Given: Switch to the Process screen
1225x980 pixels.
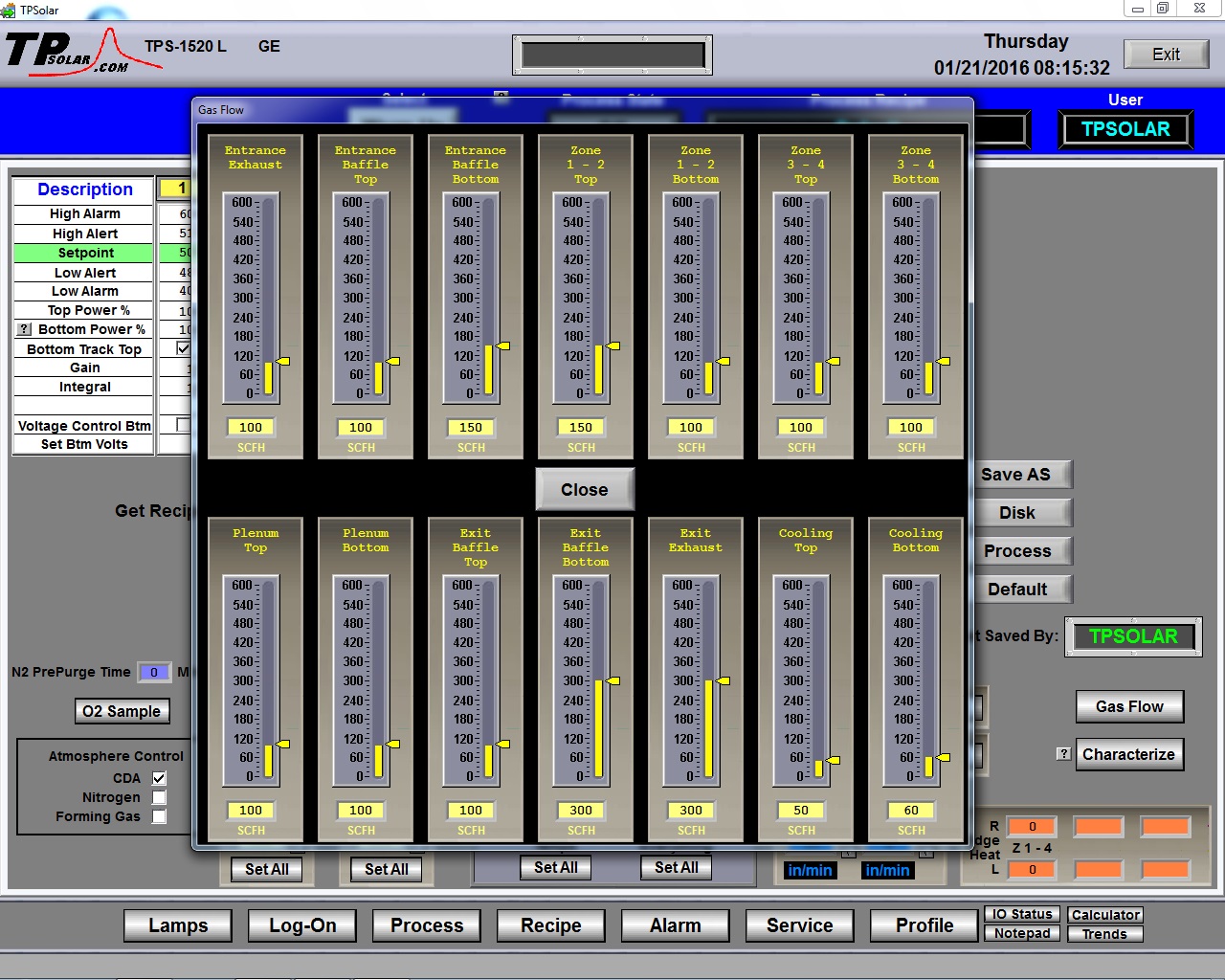Looking at the screenshot, I should tap(427, 925).
